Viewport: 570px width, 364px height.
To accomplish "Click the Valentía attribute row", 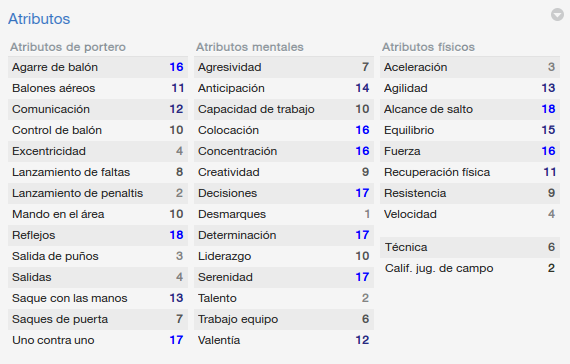I will [x=284, y=340].
